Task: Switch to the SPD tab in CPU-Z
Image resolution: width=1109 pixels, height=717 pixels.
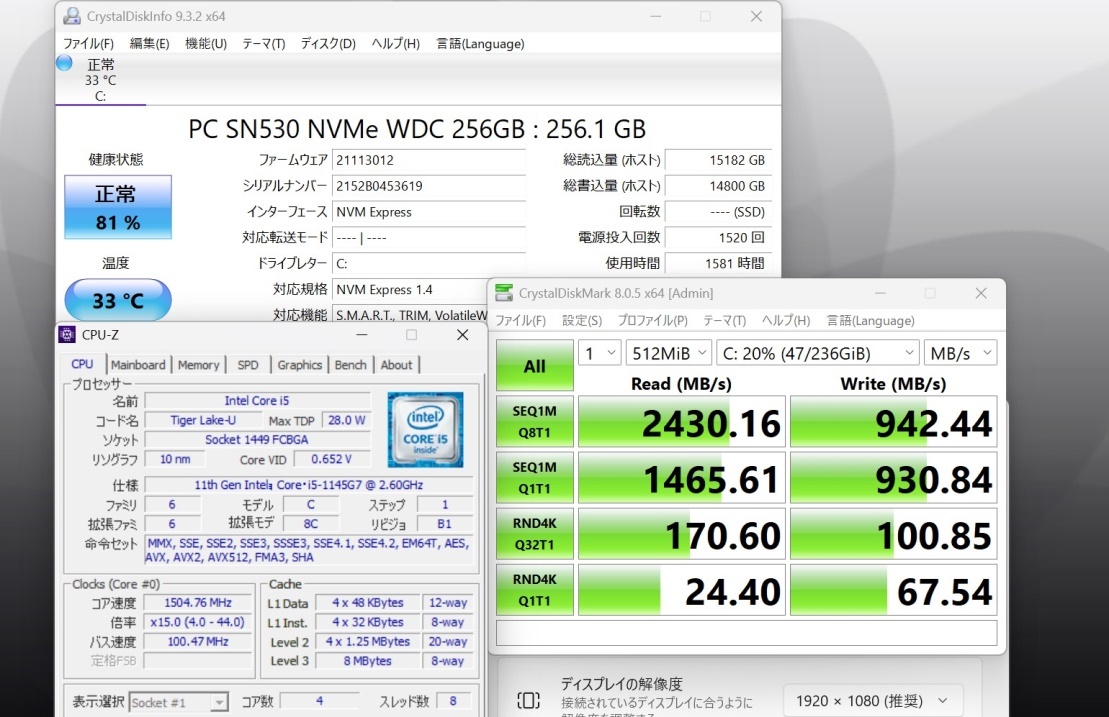Action: 248,365
